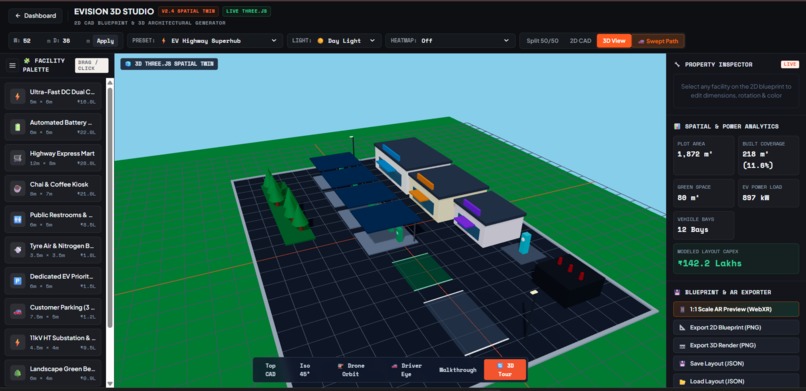806x391 pixels.
Task: Switch to Split 50/50 view
Action: (542, 41)
